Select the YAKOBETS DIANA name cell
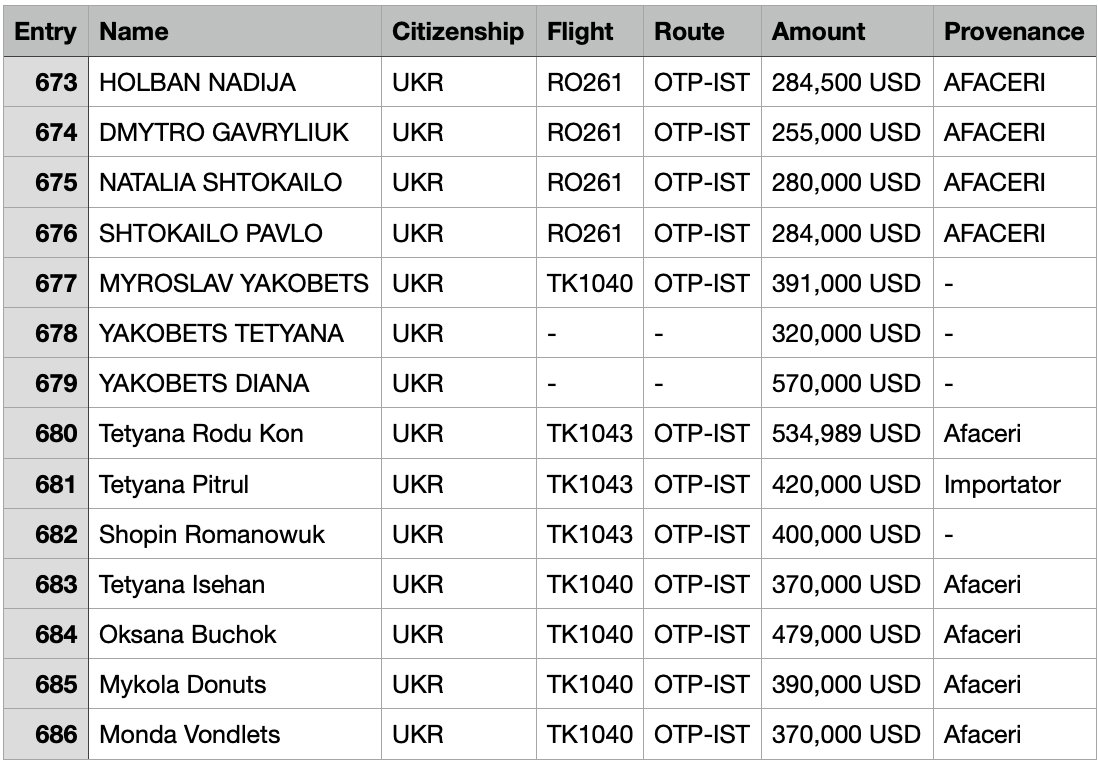Viewport: 1098px width, 762px height. pos(235,383)
